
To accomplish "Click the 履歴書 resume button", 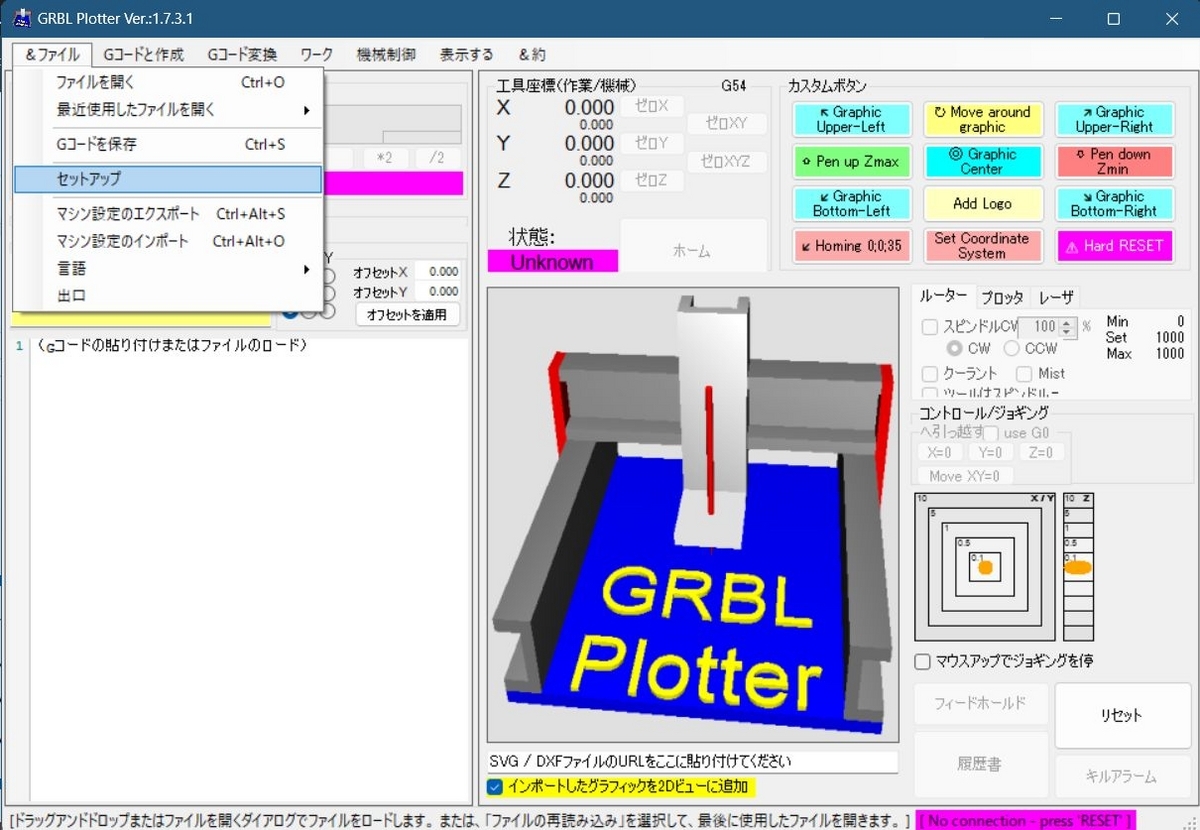I will click(x=981, y=764).
